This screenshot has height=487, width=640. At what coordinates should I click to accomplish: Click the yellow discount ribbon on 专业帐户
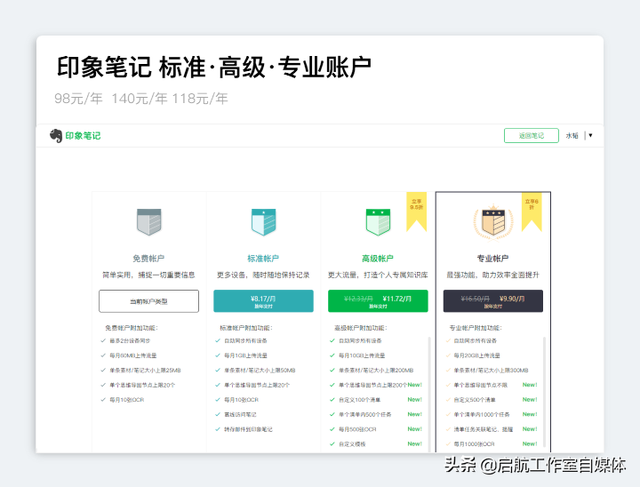532,205
